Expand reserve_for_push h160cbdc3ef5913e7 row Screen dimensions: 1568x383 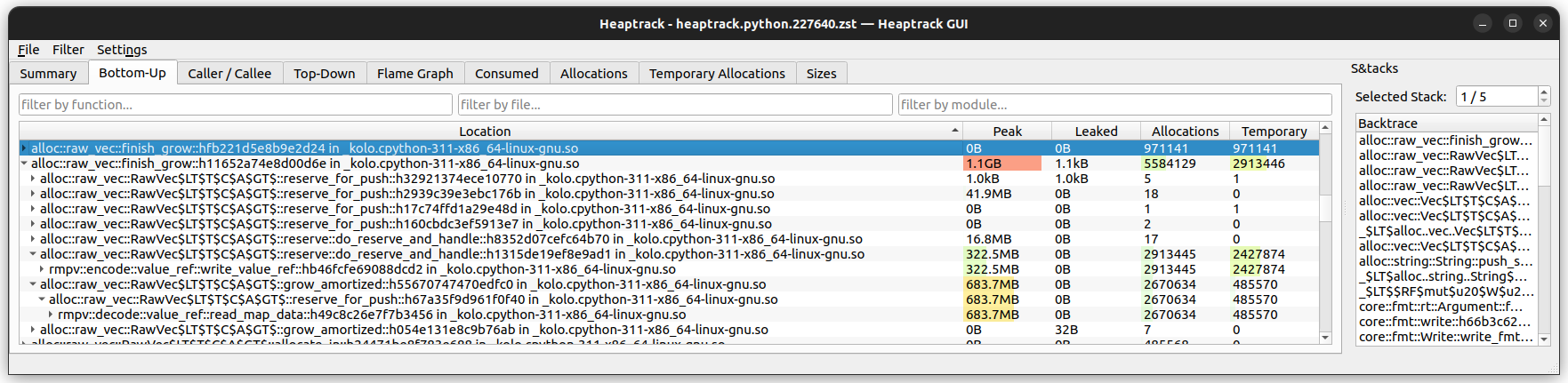[x=33, y=224]
